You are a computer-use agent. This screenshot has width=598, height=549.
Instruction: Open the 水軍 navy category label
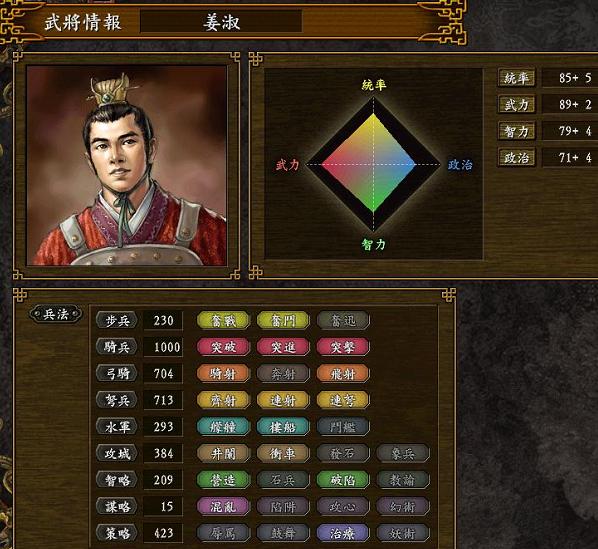117,427
